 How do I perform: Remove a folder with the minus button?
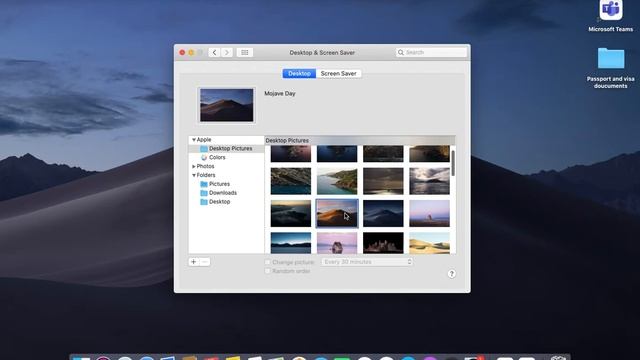[x=205, y=262]
